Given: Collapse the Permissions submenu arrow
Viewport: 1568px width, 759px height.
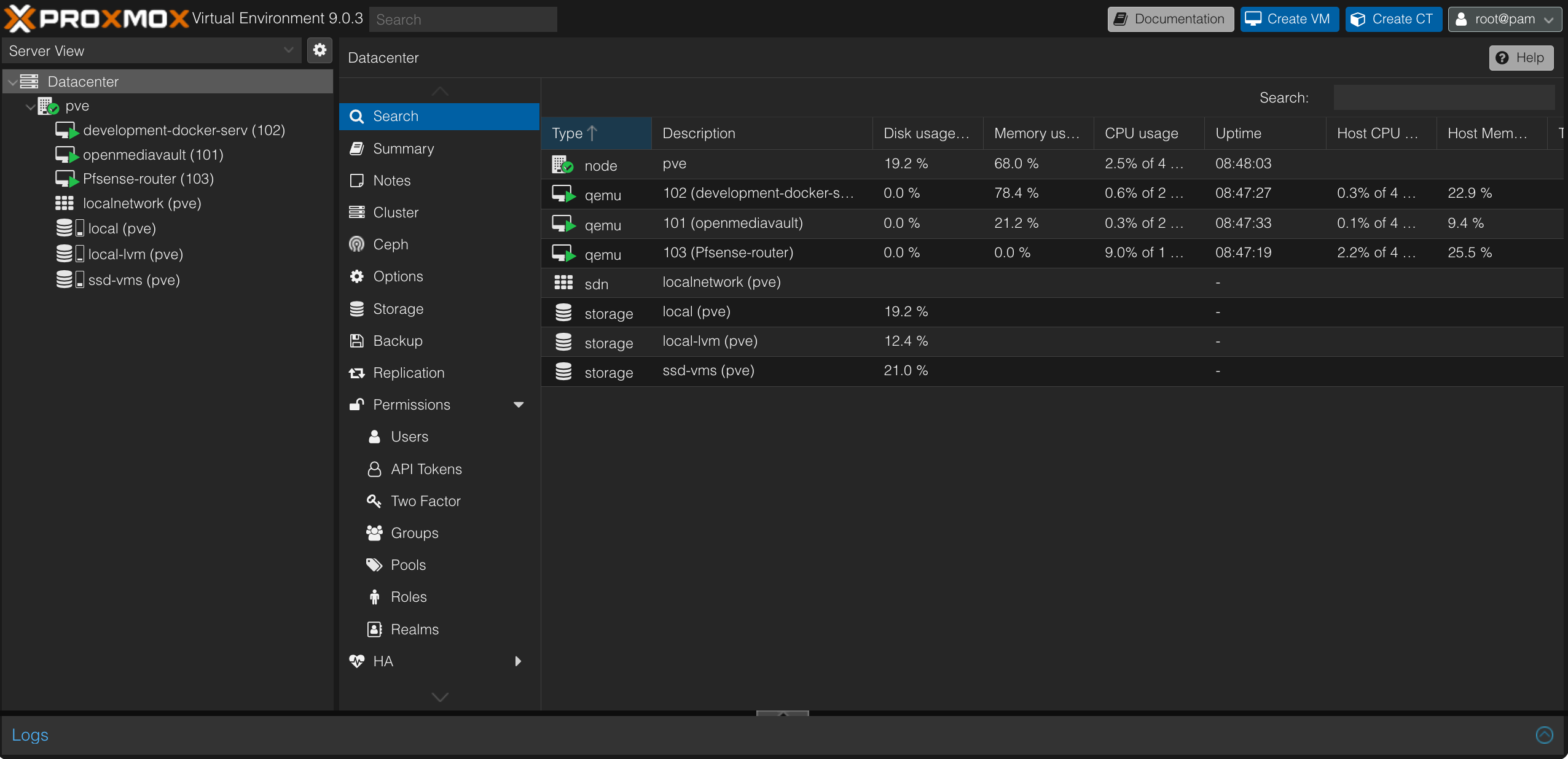Looking at the screenshot, I should click(x=519, y=405).
